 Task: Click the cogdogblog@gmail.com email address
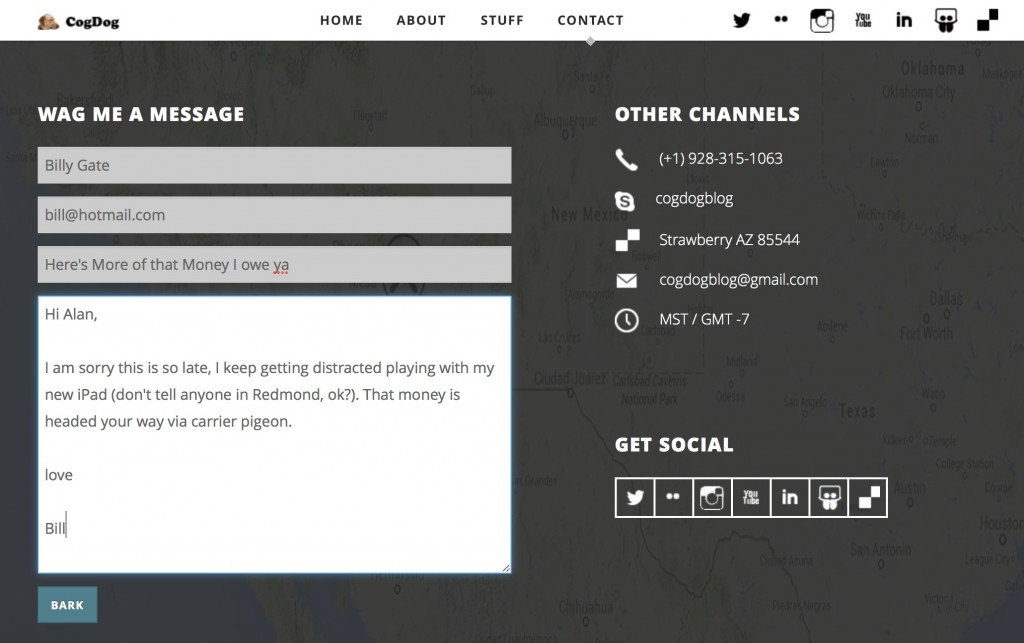pos(738,279)
